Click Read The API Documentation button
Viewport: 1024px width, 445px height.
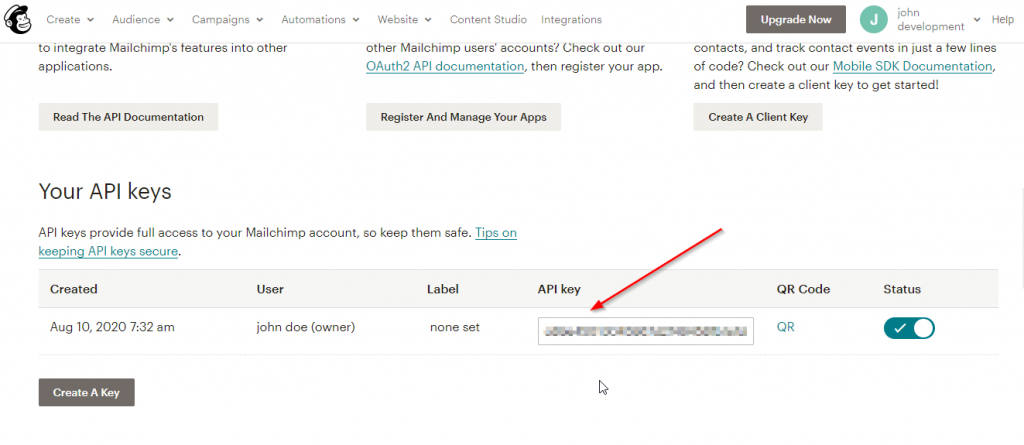(128, 117)
